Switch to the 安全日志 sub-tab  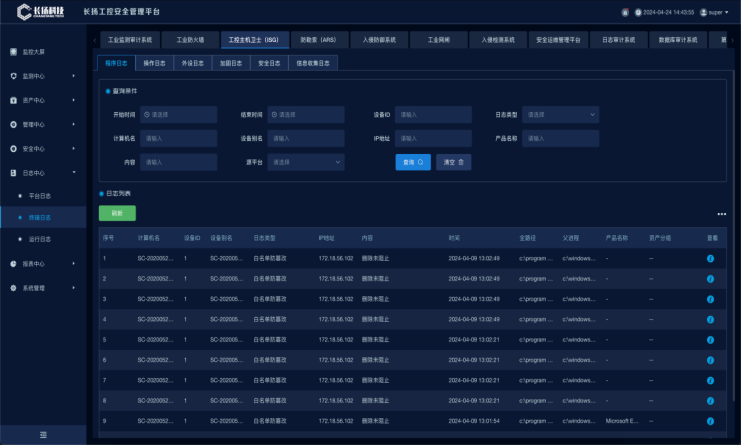click(x=270, y=63)
